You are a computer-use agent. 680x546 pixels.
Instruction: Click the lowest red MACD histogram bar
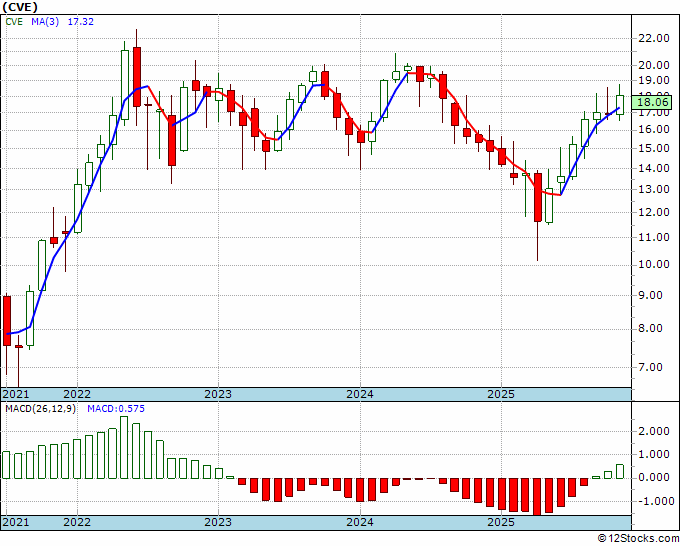pos(537,497)
